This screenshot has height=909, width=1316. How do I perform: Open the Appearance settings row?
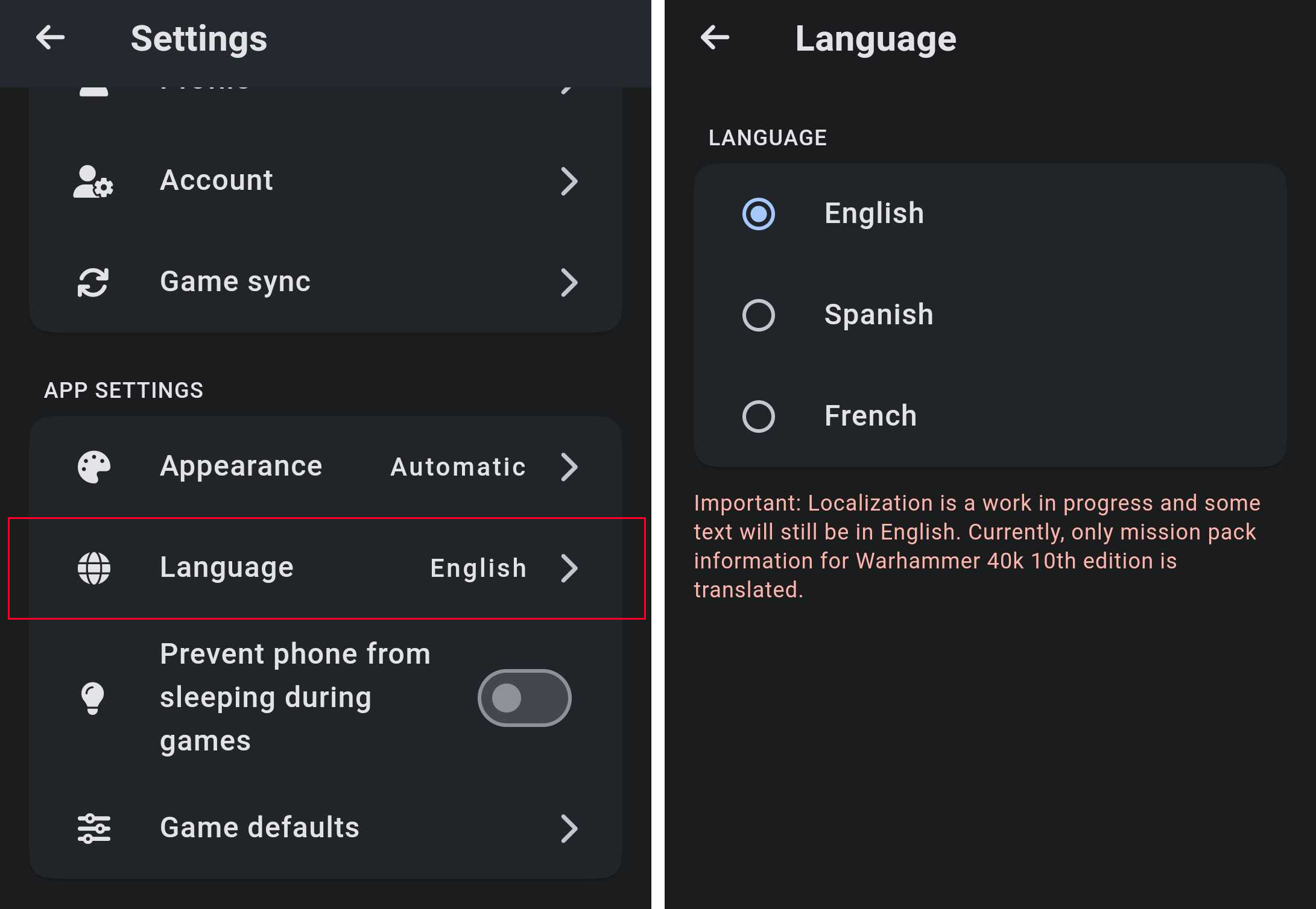click(241, 467)
